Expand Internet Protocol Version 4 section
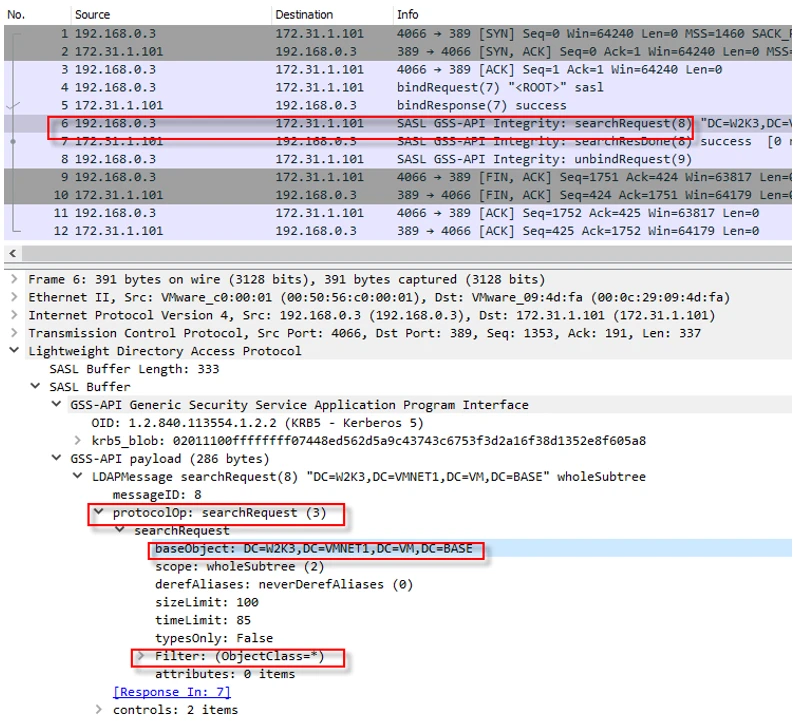The height and width of the screenshot is (728, 795). point(13,316)
